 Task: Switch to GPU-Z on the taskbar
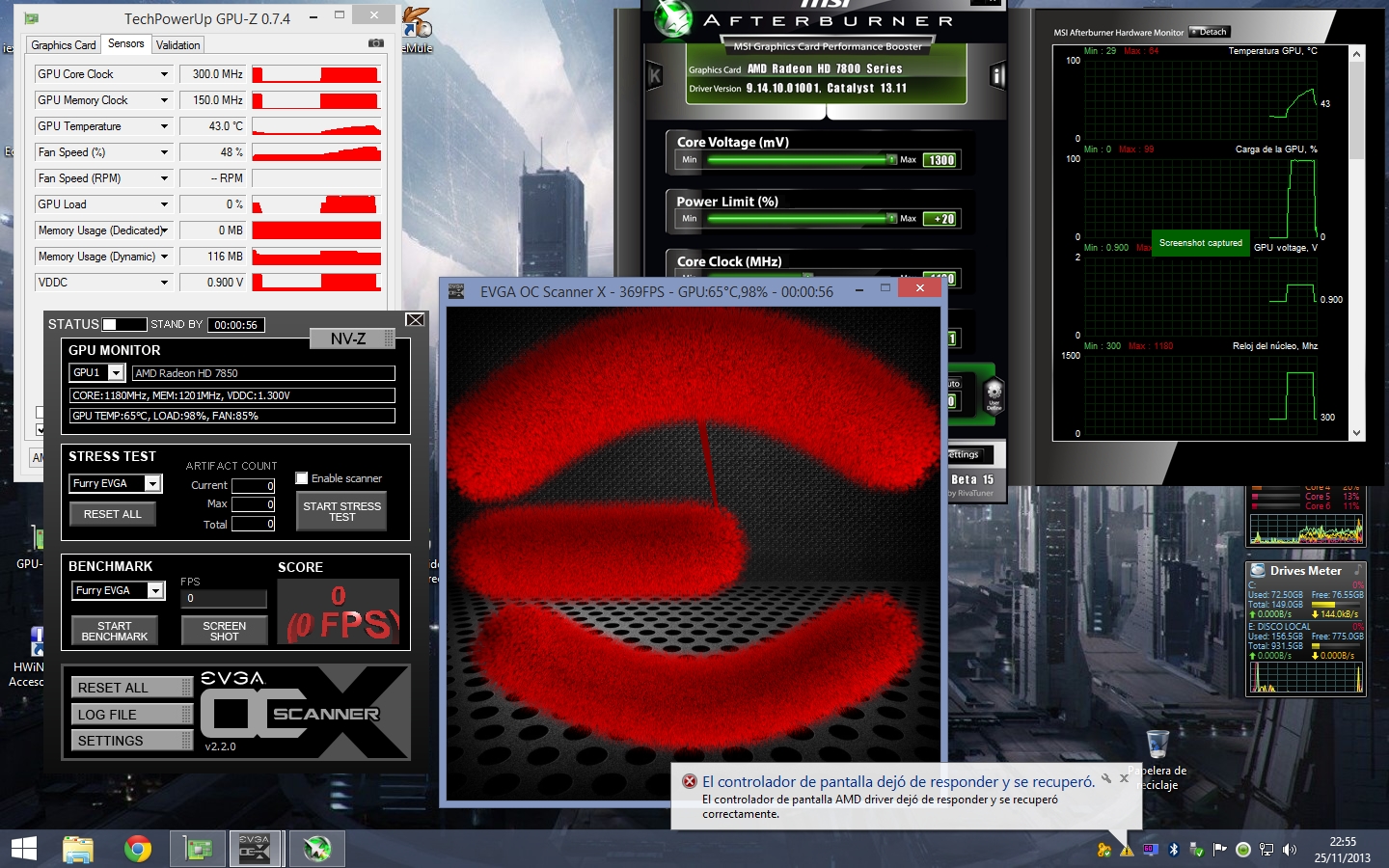(198, 849)
